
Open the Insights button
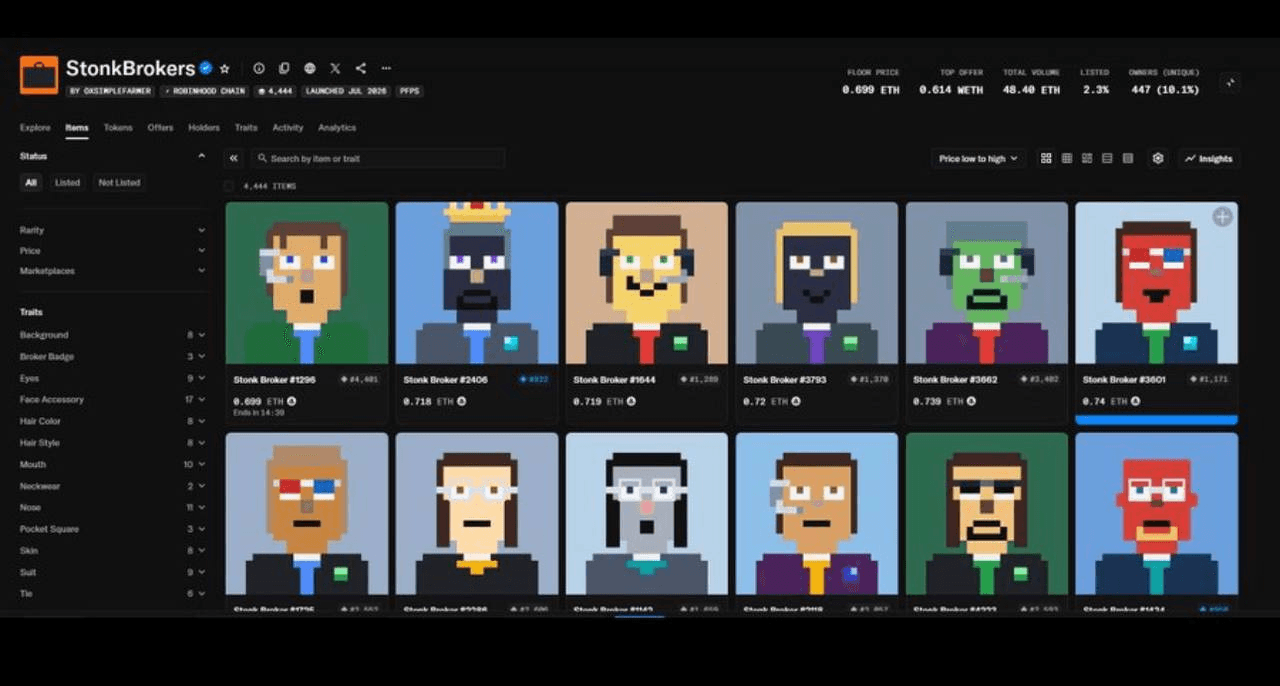tap(1209, 158)
